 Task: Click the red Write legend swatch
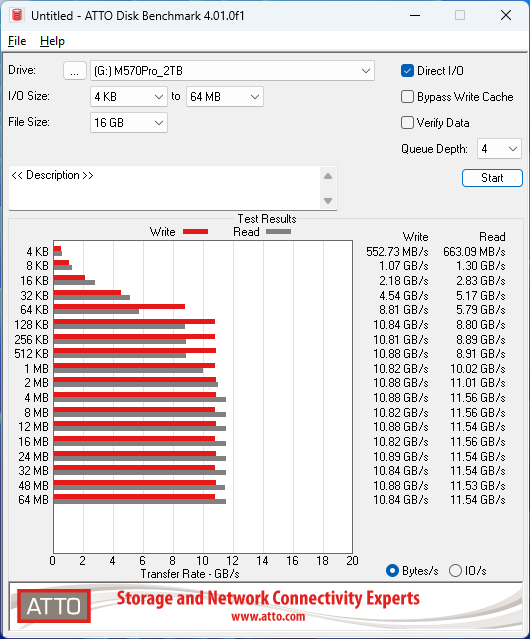[196, 231]
